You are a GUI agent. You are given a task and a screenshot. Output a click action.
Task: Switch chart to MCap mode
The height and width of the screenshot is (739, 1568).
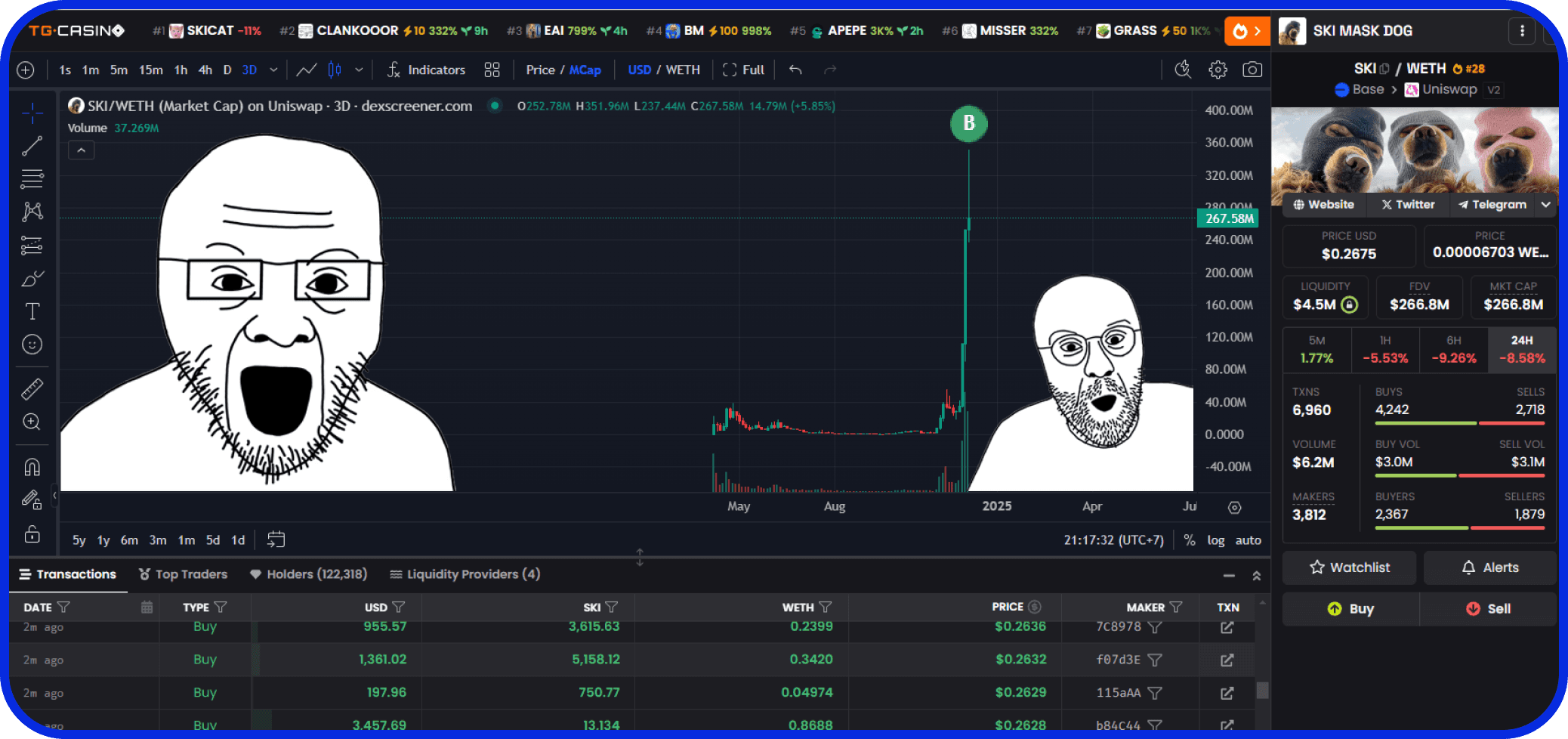(x=585, y=70)
